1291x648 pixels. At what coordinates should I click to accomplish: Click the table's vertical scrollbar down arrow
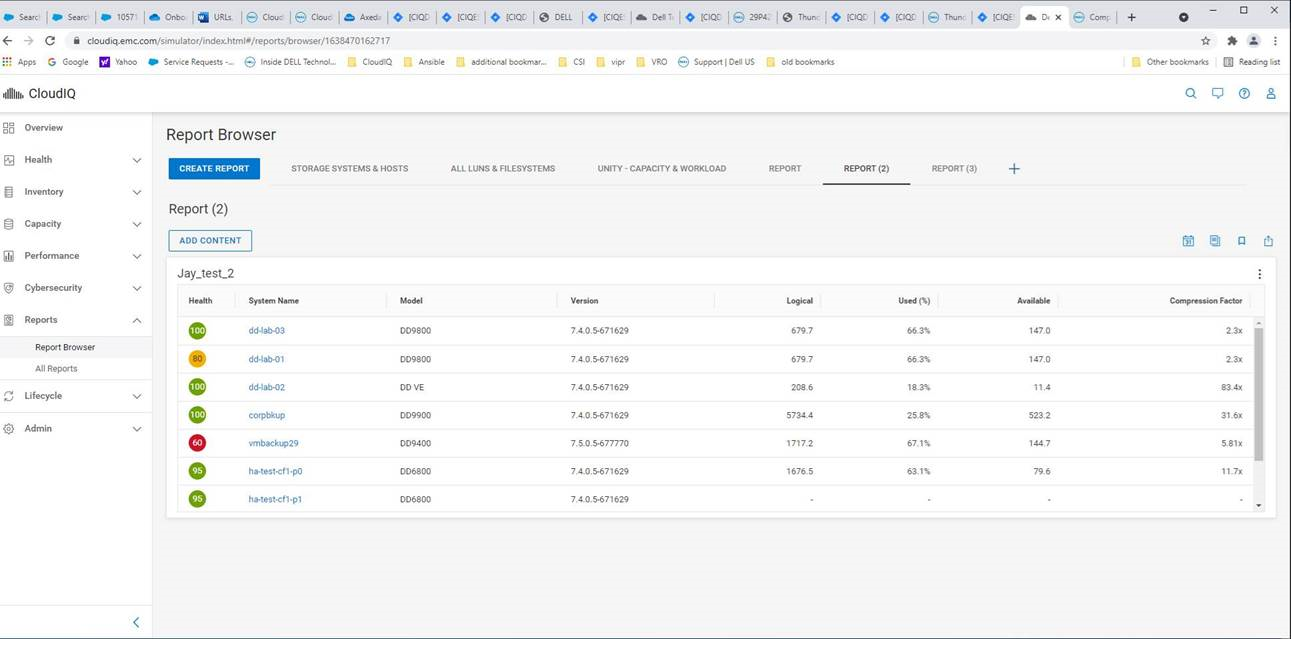(1259, 506)
